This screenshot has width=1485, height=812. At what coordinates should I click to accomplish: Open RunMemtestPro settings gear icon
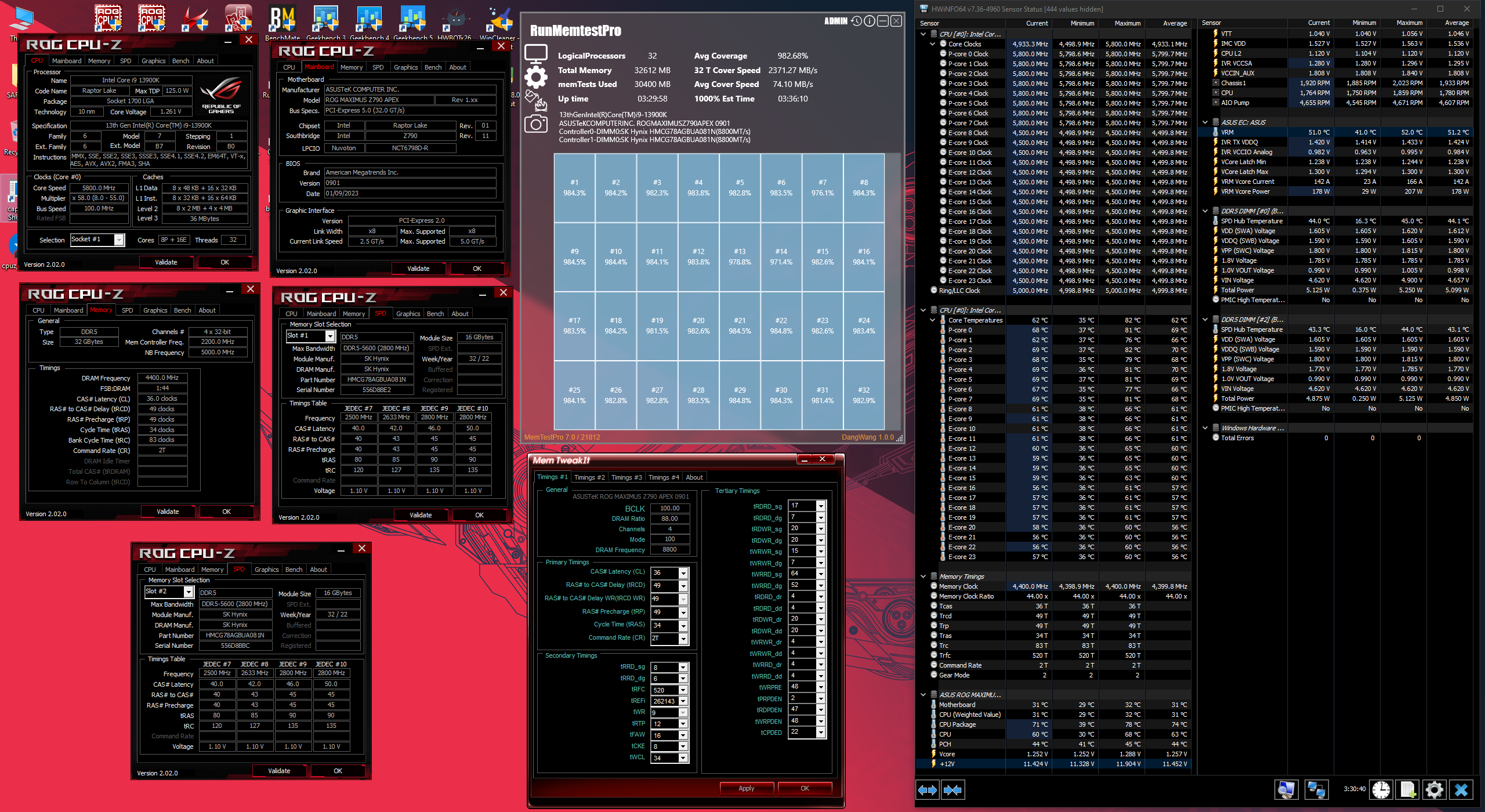tap(535, 77)
